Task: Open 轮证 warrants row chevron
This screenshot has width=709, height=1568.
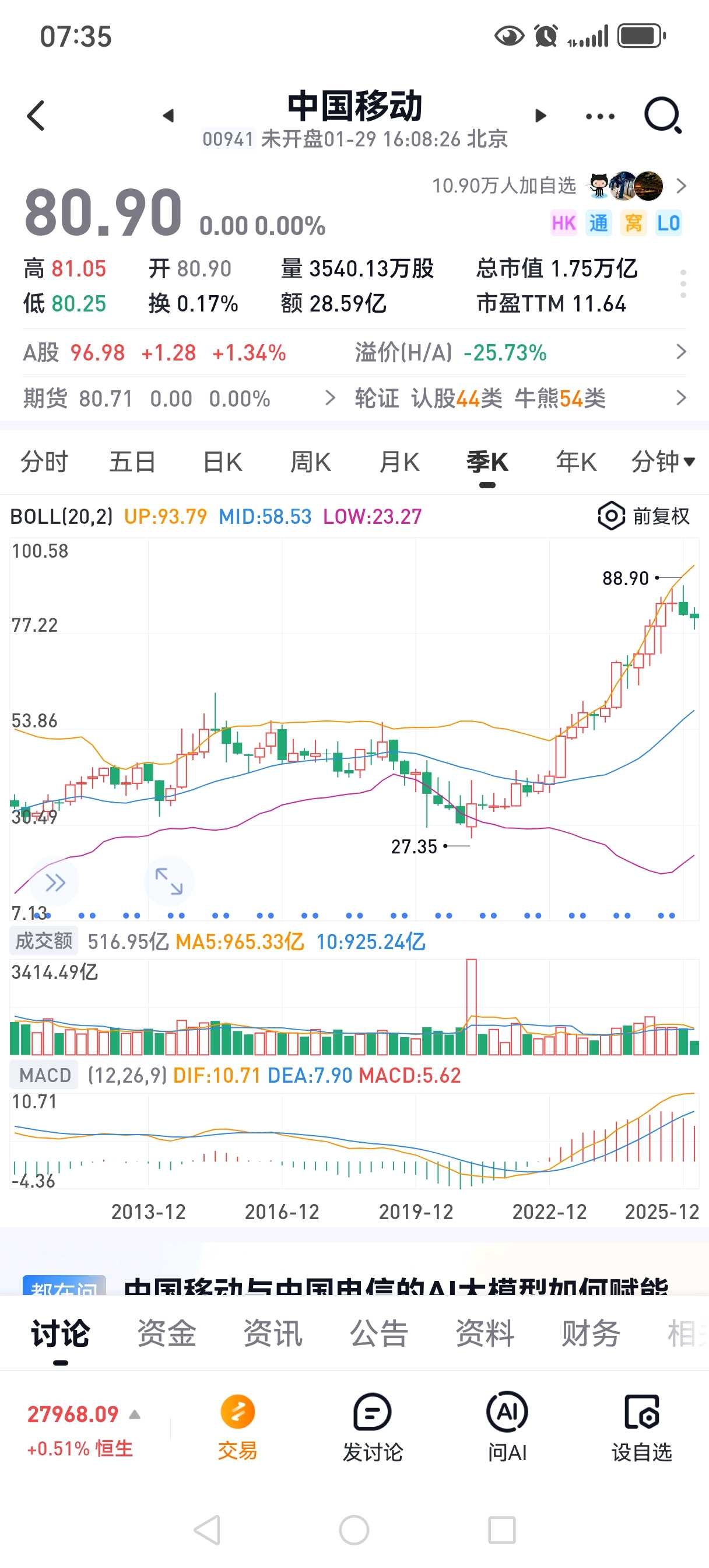Action: [x=681, y=398]
